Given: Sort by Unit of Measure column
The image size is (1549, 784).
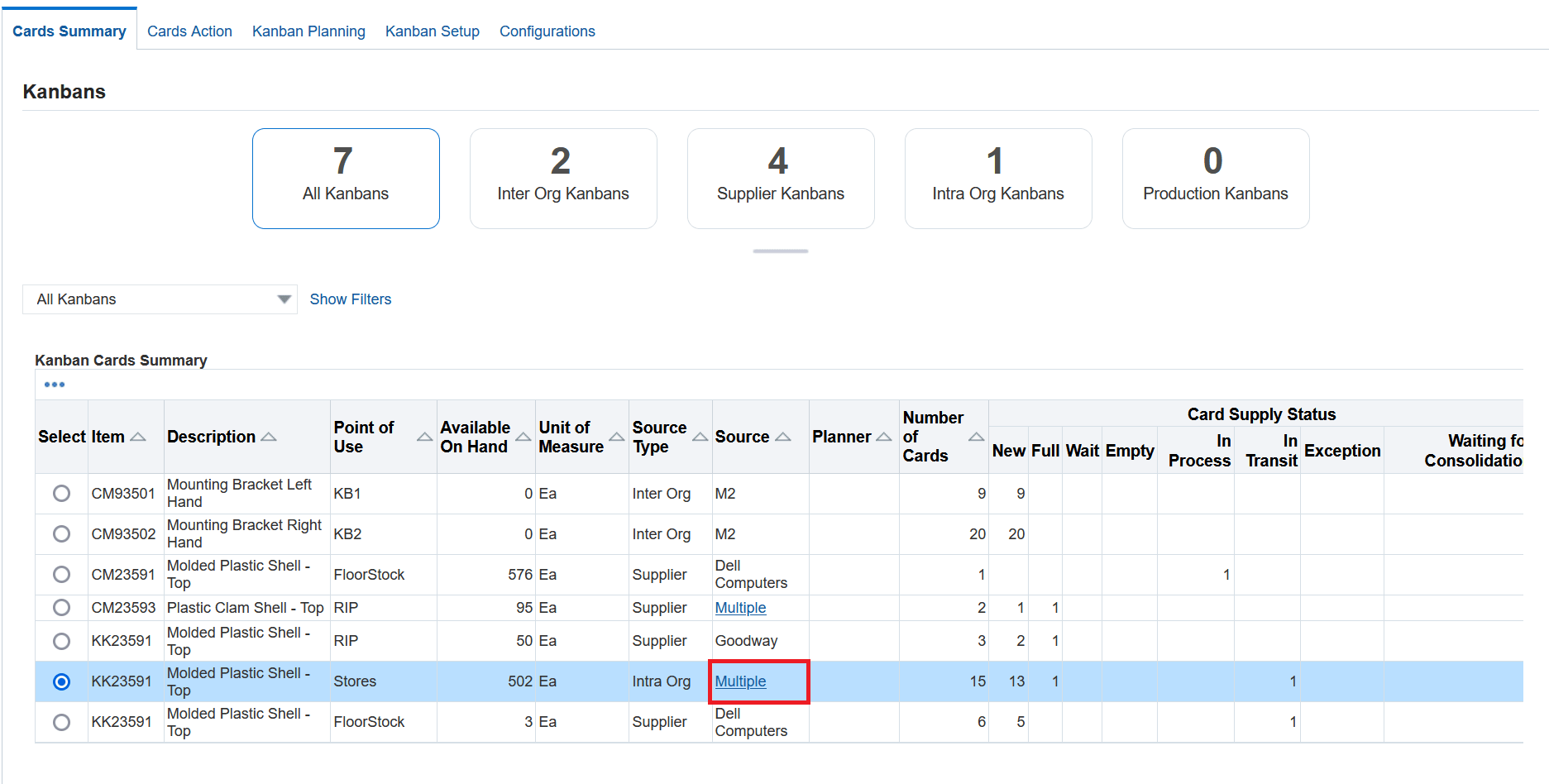Looking at the screenshot, I should coord(616,437).
